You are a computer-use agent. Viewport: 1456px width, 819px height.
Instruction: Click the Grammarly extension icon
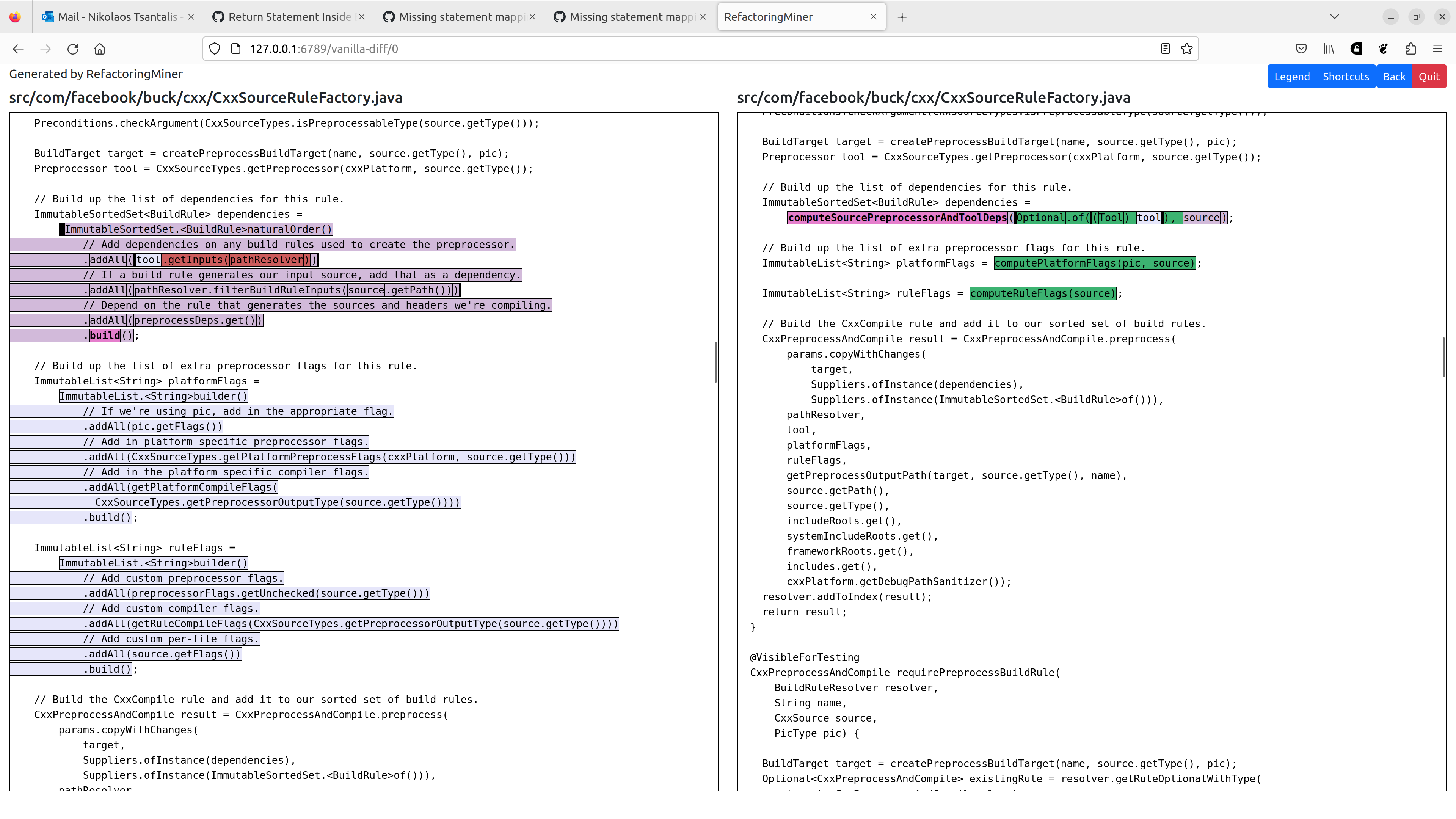tap(1356, 49)
